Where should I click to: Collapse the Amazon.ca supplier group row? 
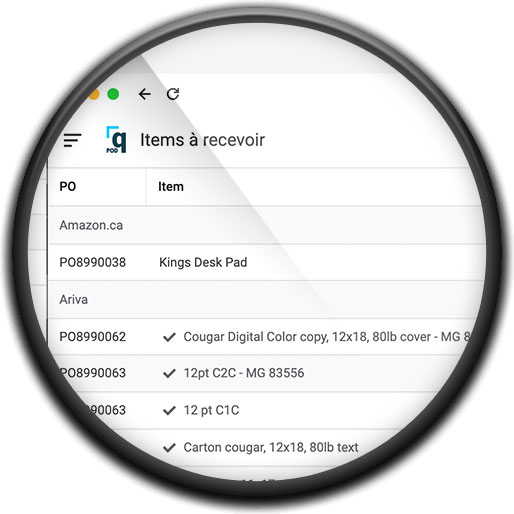[267, 225]
